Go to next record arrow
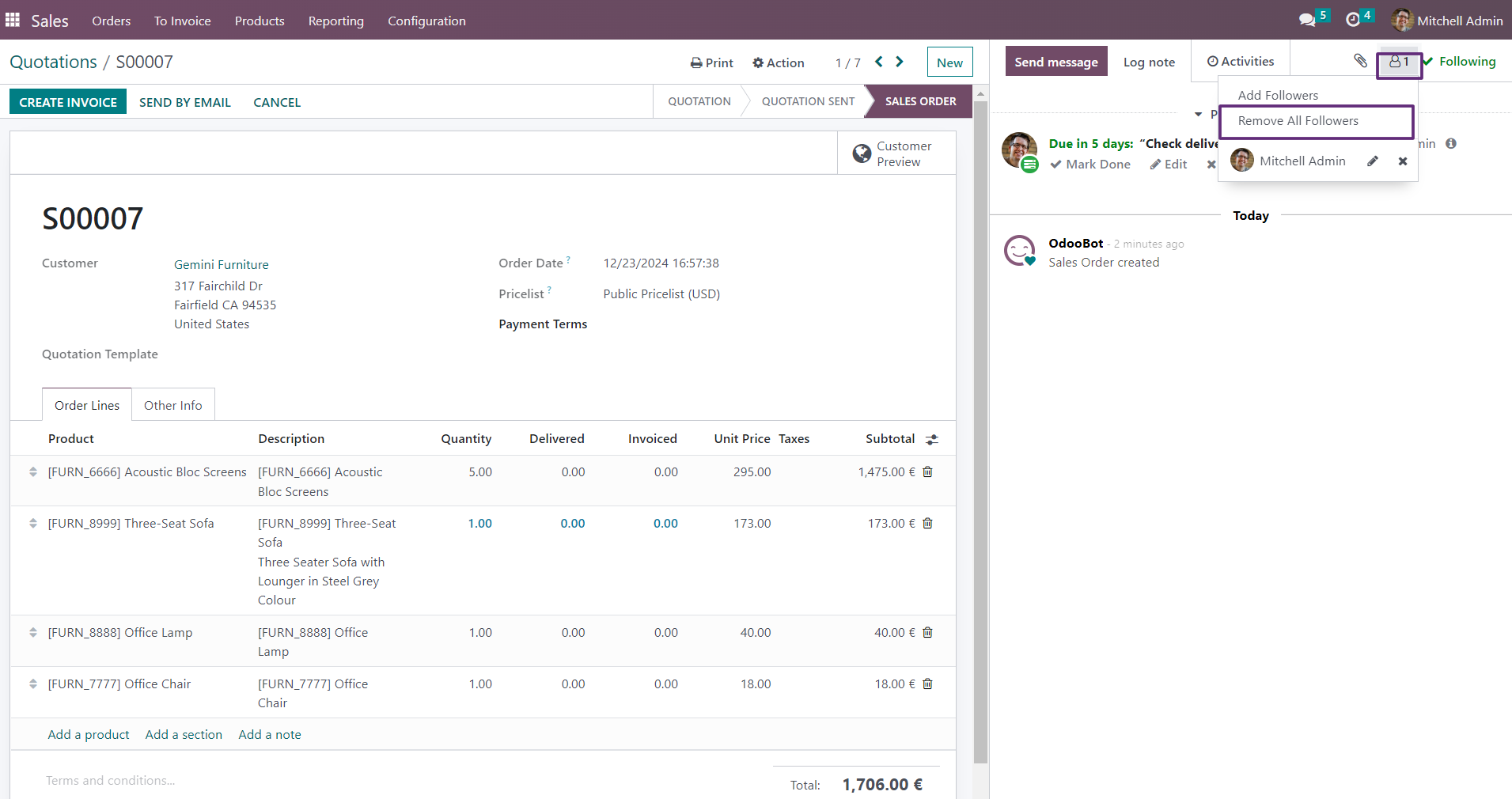Viewport: 1512px width, 799px height. pos(900,62)
